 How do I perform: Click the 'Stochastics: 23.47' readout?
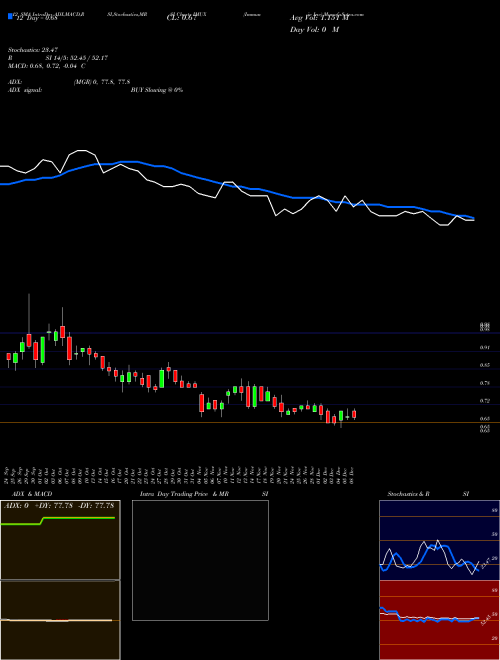pyautogui.click(x=32, y=50)
